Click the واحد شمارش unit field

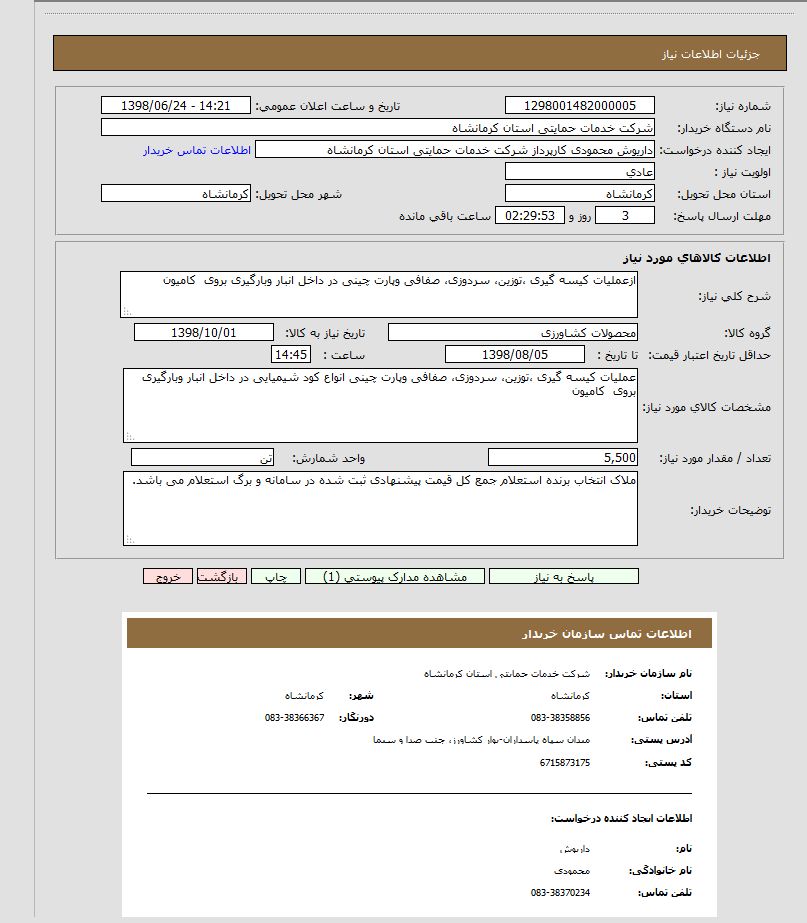202,458
